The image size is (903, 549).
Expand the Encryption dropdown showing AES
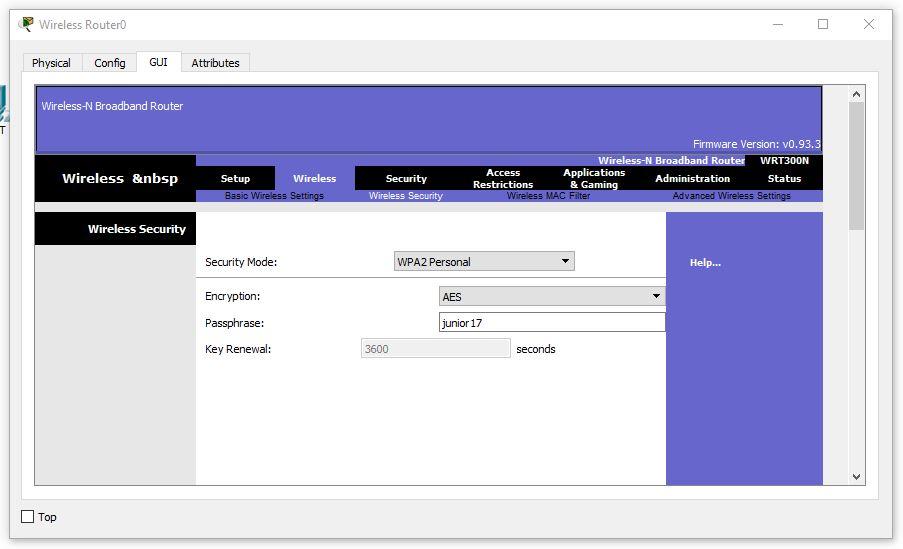click(552, 296)
